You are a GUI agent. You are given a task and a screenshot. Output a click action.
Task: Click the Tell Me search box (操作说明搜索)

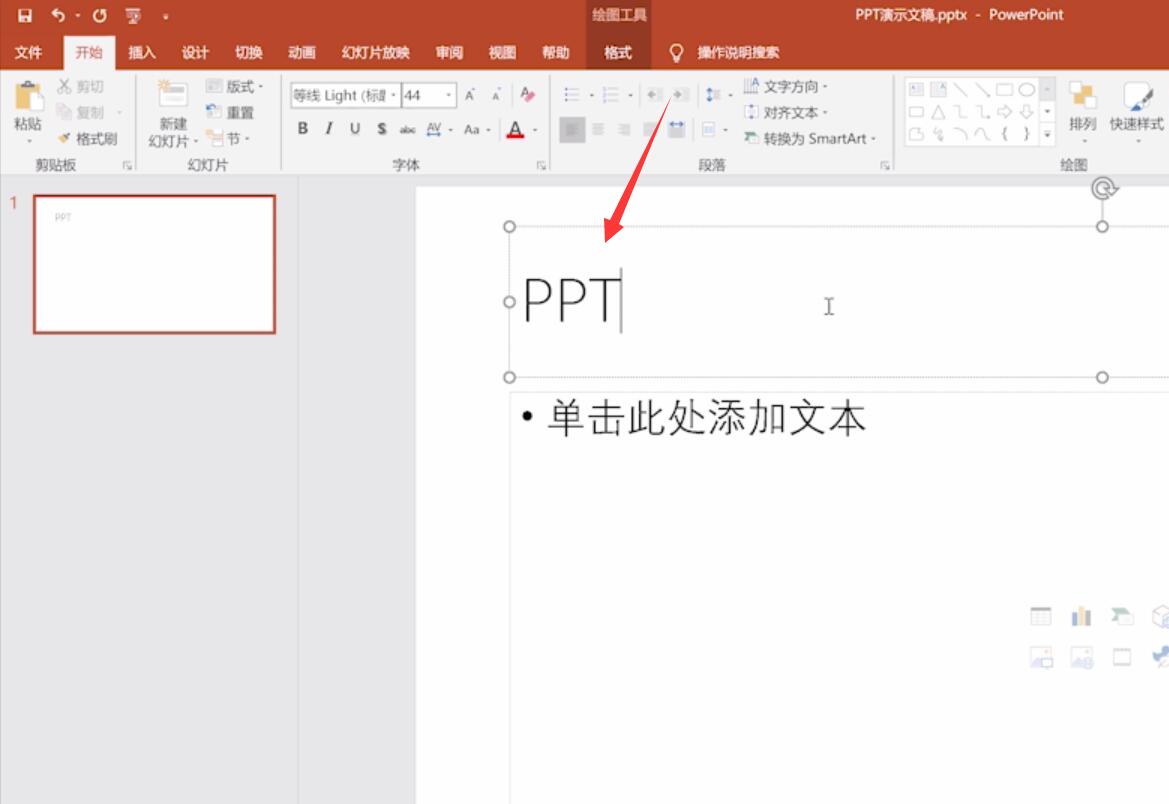[x=738, y=52]
